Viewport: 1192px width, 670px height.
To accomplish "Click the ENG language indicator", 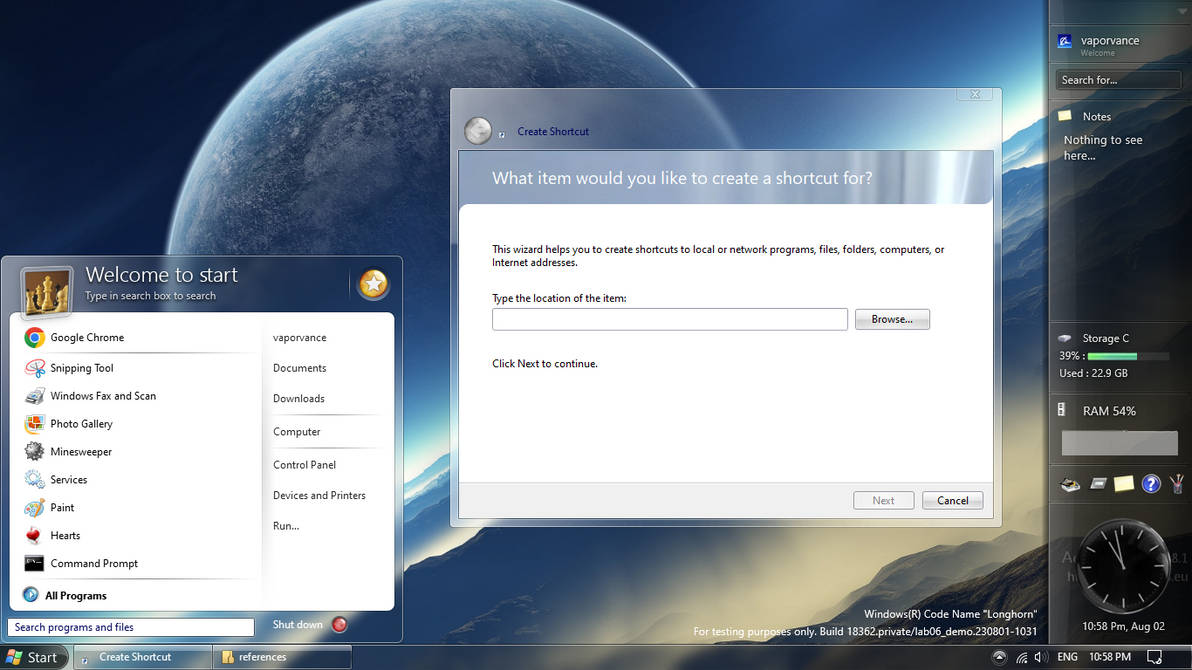I will (1067, 657).
